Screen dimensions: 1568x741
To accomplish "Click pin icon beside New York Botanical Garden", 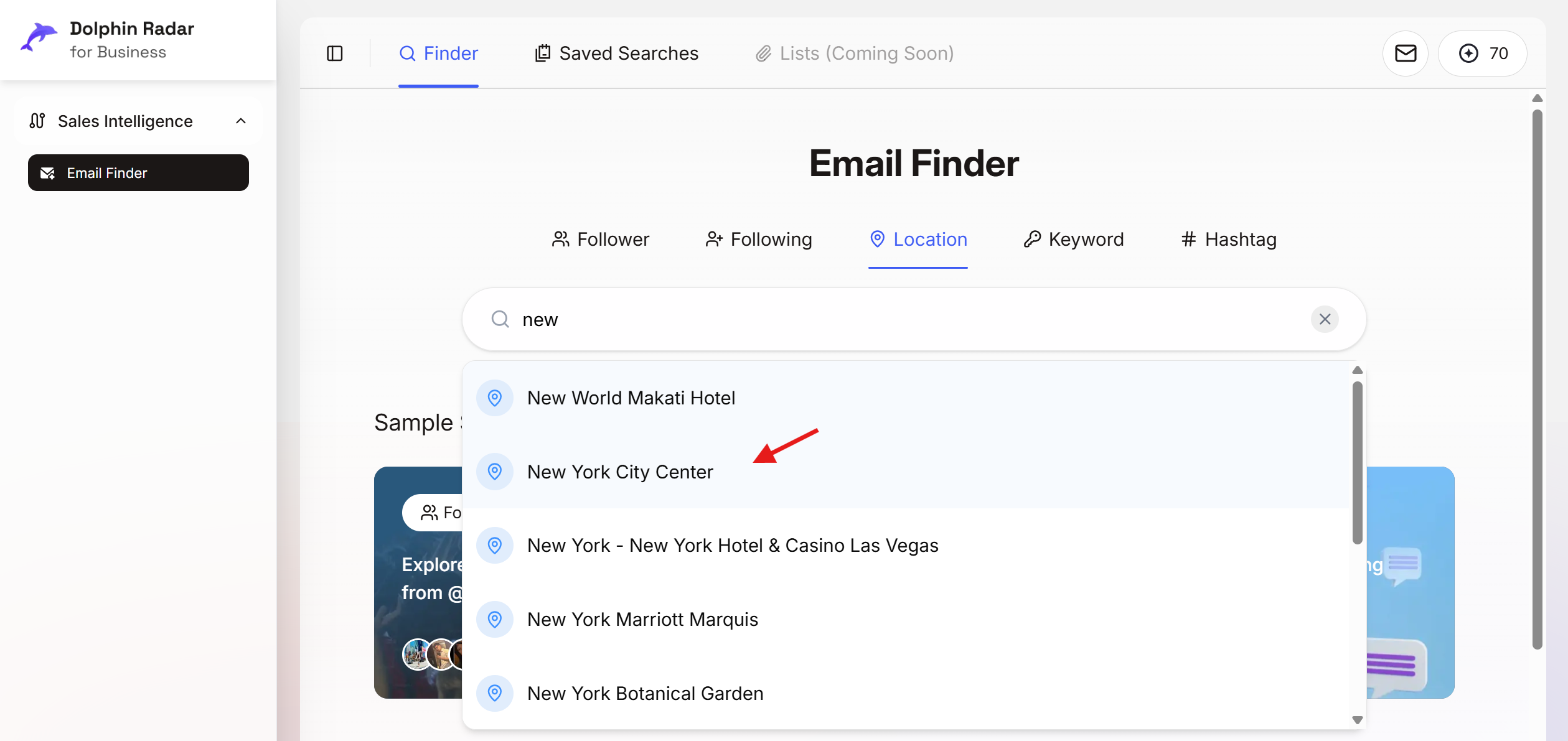I will tap(495, 693).
